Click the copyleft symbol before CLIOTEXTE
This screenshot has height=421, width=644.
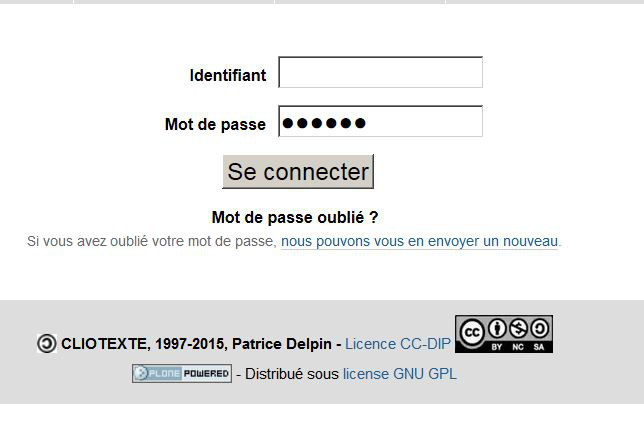(46, 343)
